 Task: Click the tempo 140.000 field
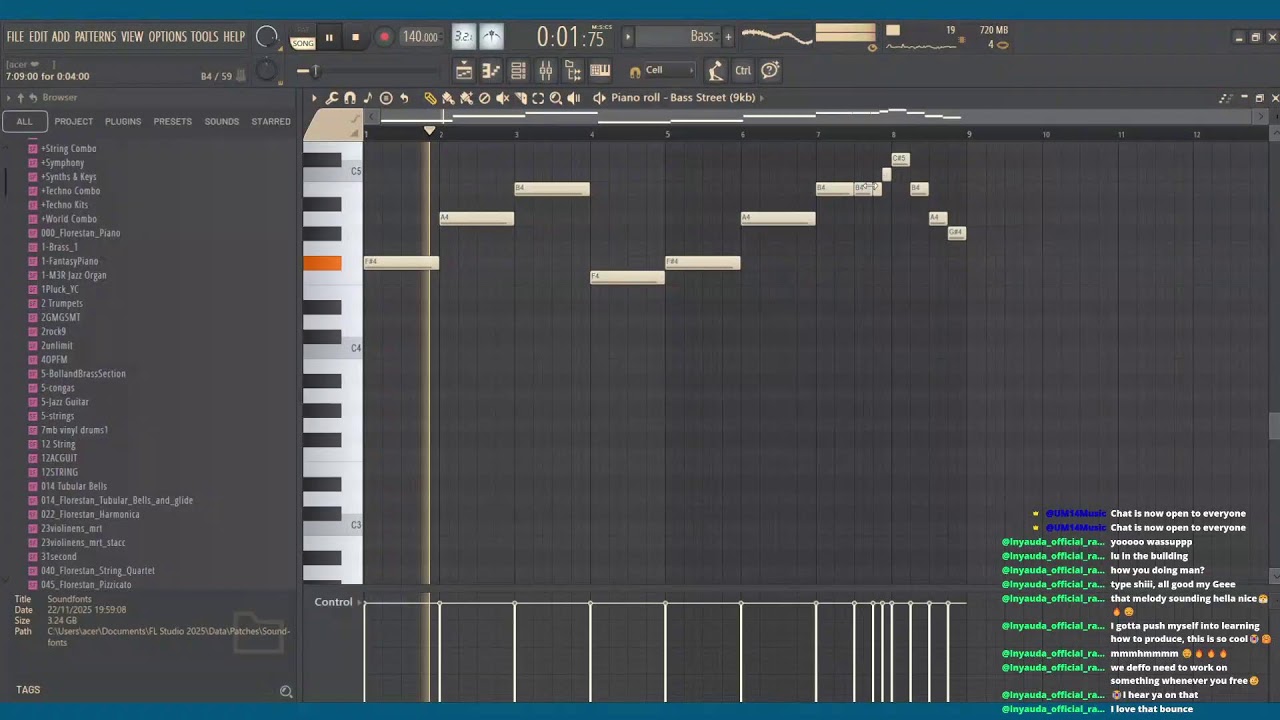420,37
